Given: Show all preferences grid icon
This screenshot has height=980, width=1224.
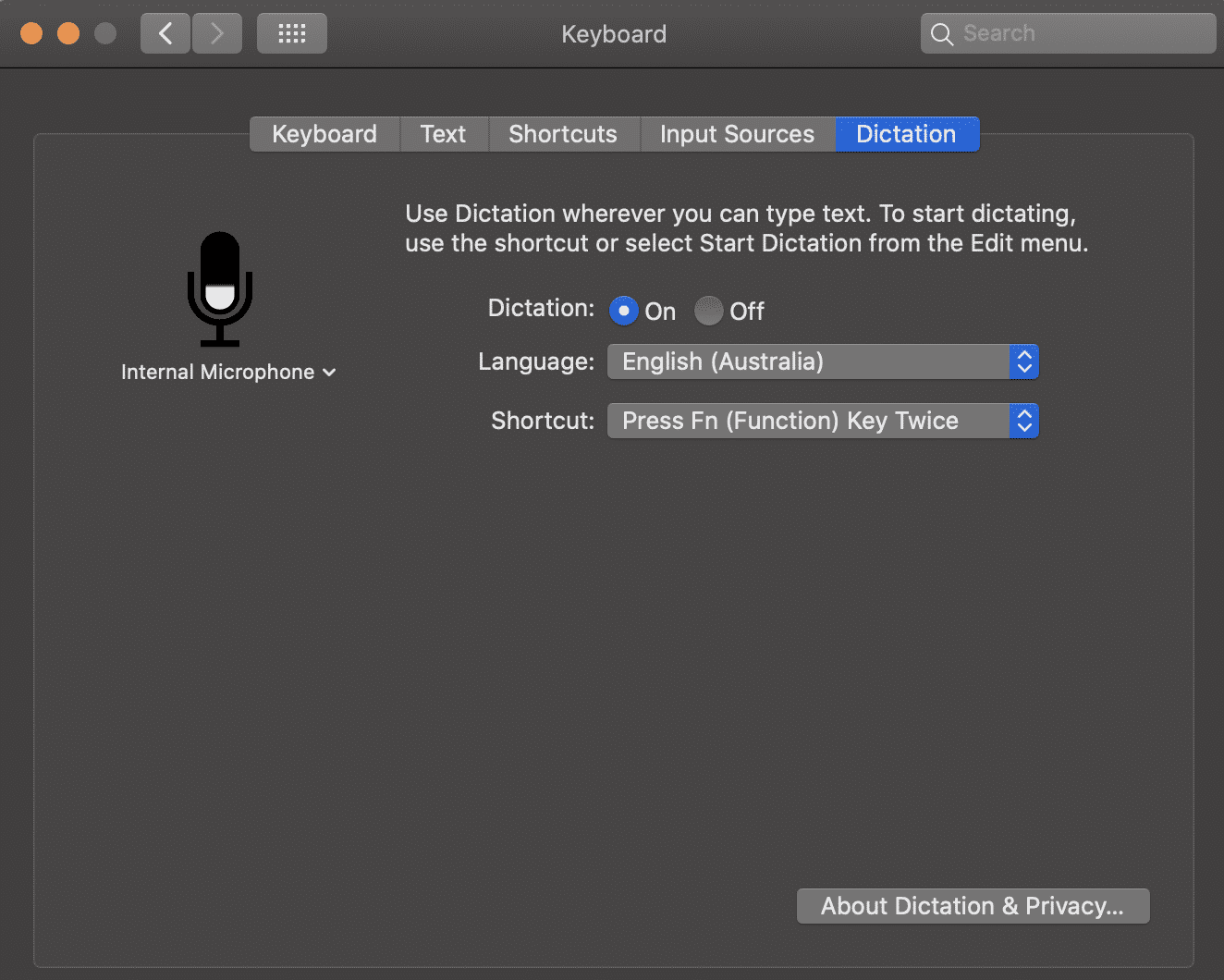Looking at the screenshot, I should tap(291, 34).
